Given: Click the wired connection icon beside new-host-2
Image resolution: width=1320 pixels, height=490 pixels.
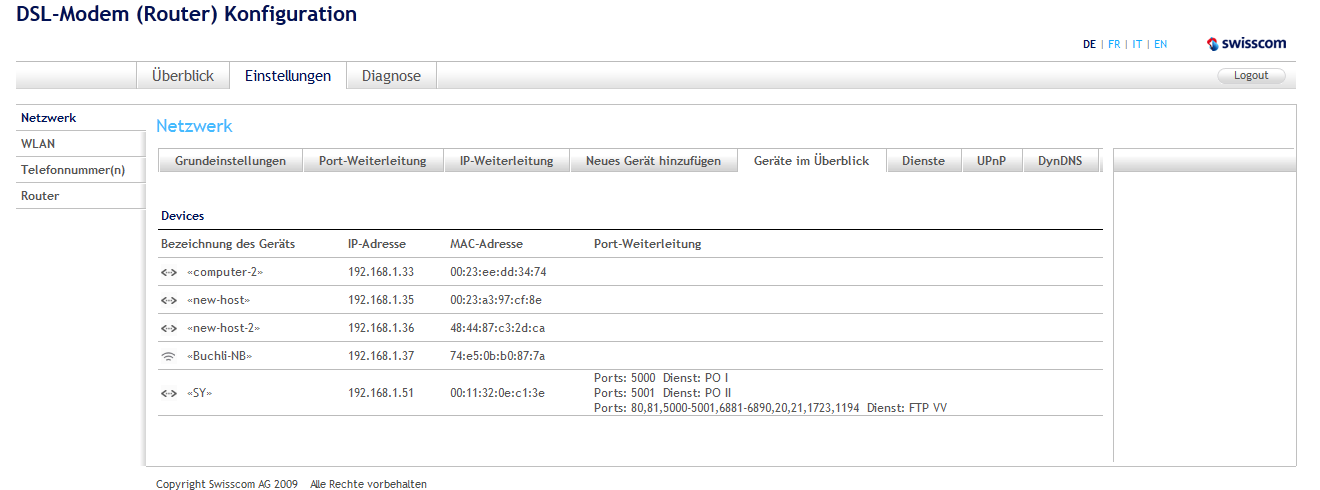Looking at the screenshot, I should coord(168,328).
